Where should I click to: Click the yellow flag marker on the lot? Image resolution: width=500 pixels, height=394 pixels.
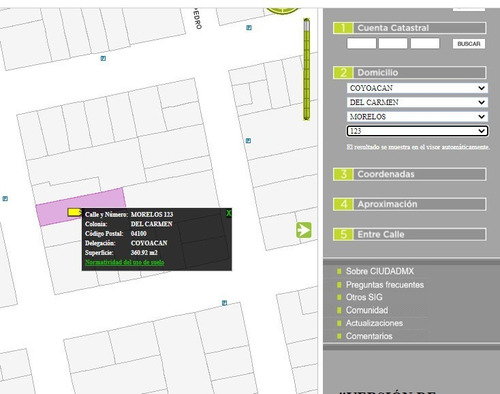tap(74, 212)
